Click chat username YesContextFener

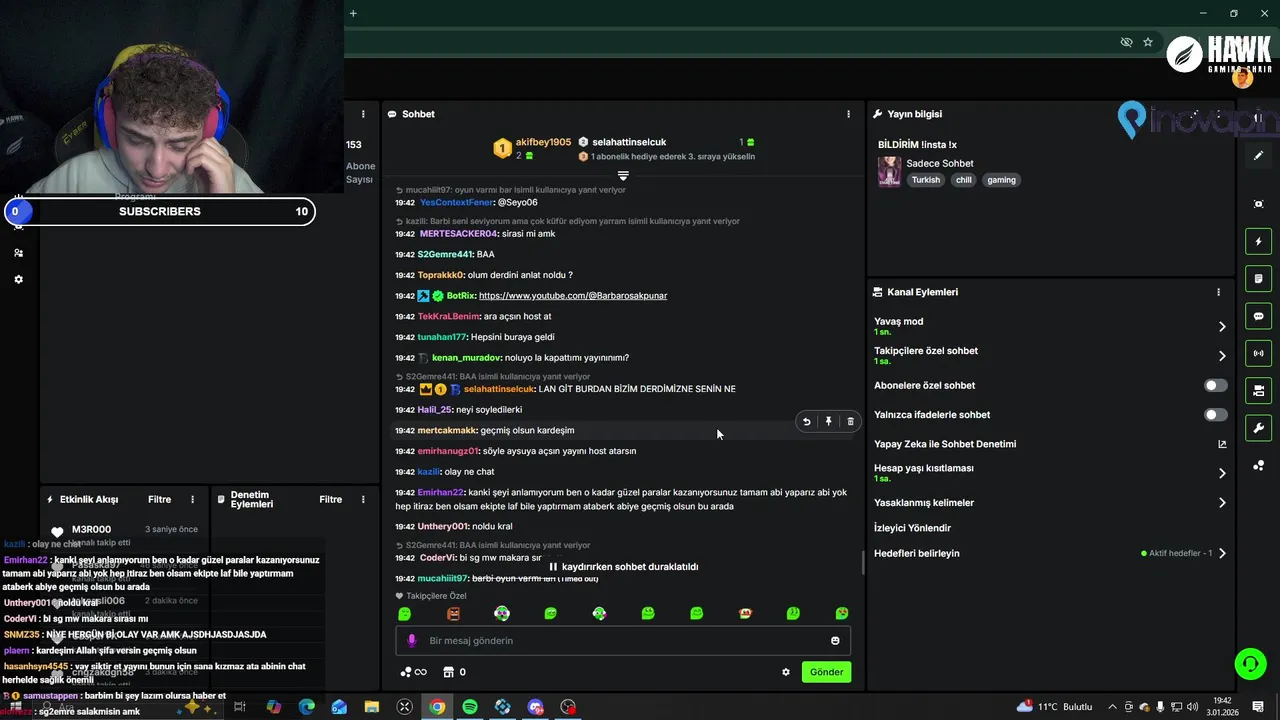[456, 203]
